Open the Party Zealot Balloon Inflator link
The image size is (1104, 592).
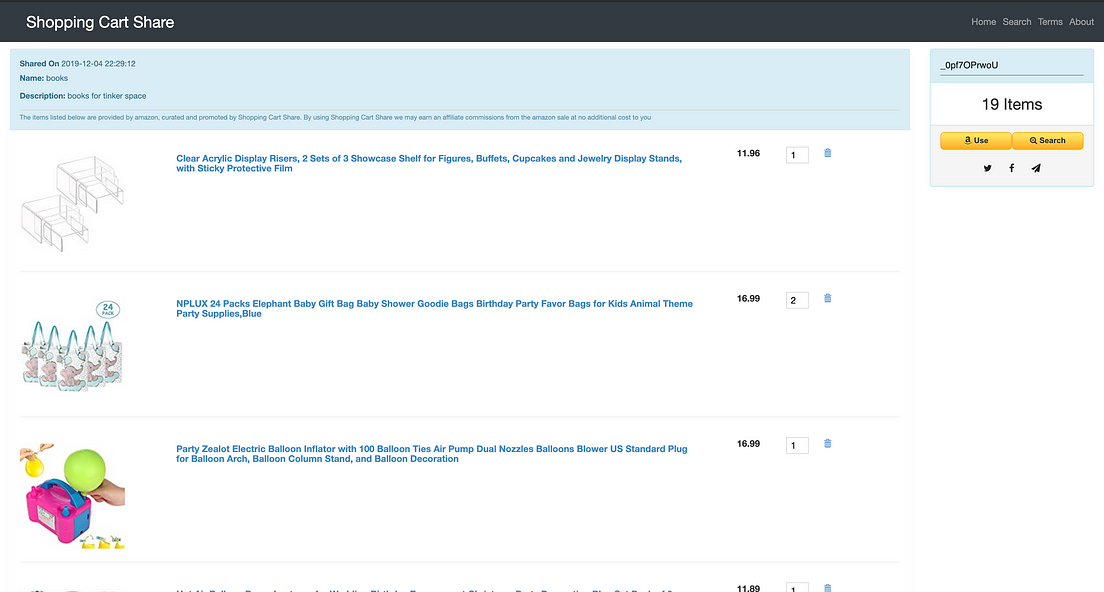[432, 454]
